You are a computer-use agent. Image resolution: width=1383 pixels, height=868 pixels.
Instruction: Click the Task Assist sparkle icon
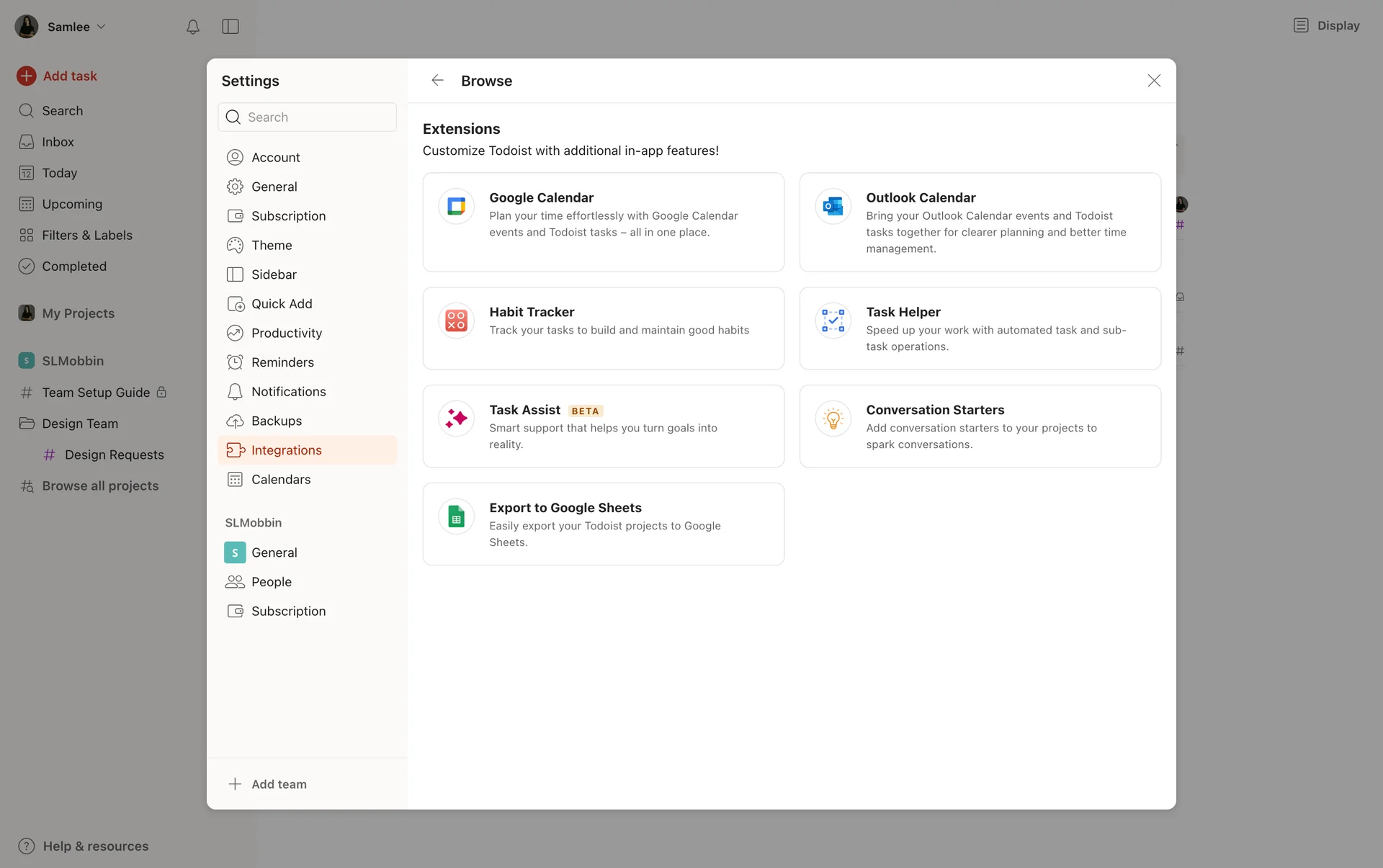456,419
